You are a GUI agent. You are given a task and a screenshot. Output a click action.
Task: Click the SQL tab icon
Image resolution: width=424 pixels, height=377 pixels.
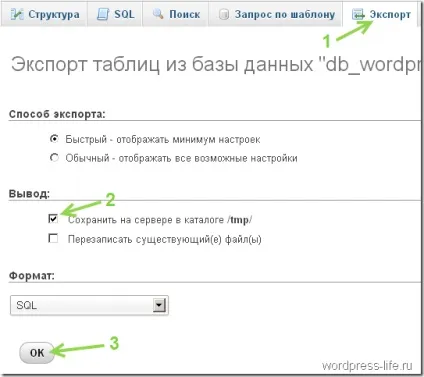click(x=103, y=14)
